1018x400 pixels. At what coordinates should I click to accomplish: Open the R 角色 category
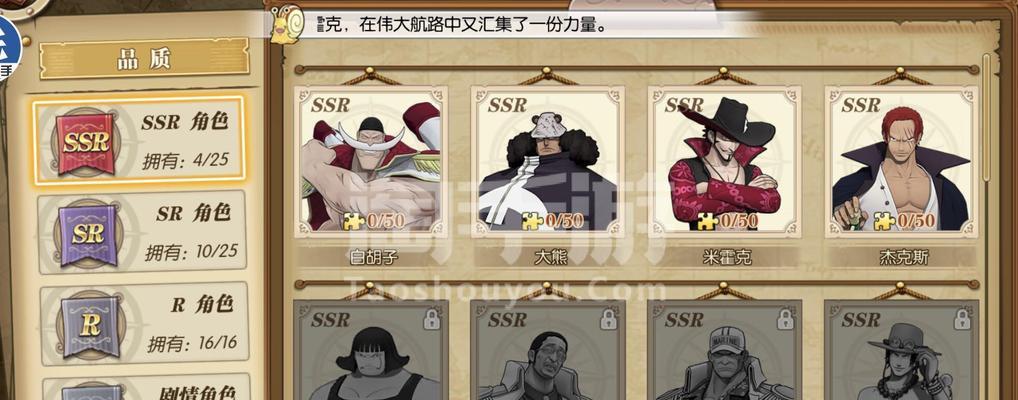(x=144, y=323)
